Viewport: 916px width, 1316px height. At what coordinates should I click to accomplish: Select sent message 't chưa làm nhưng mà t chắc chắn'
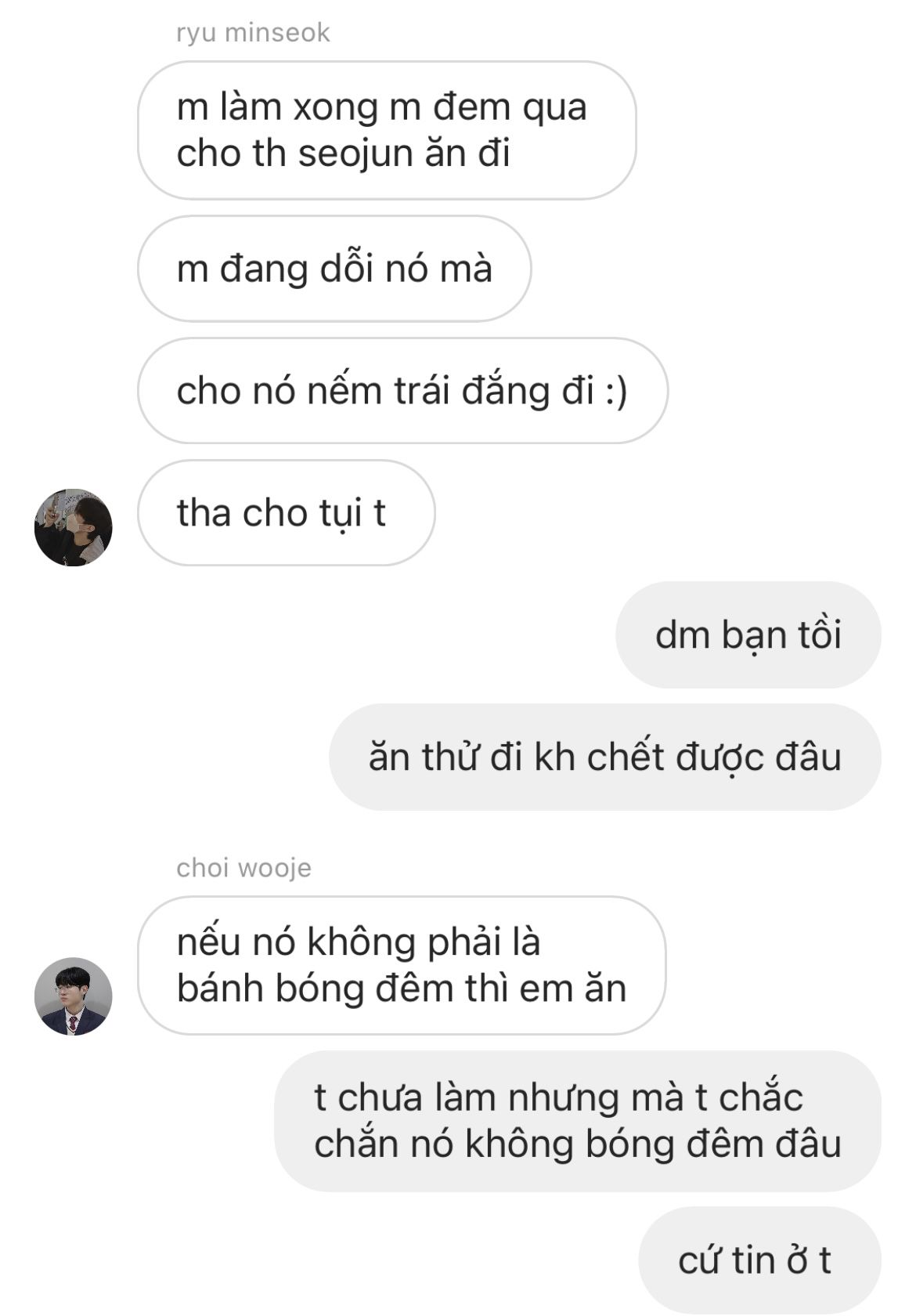coord(578,1121)
